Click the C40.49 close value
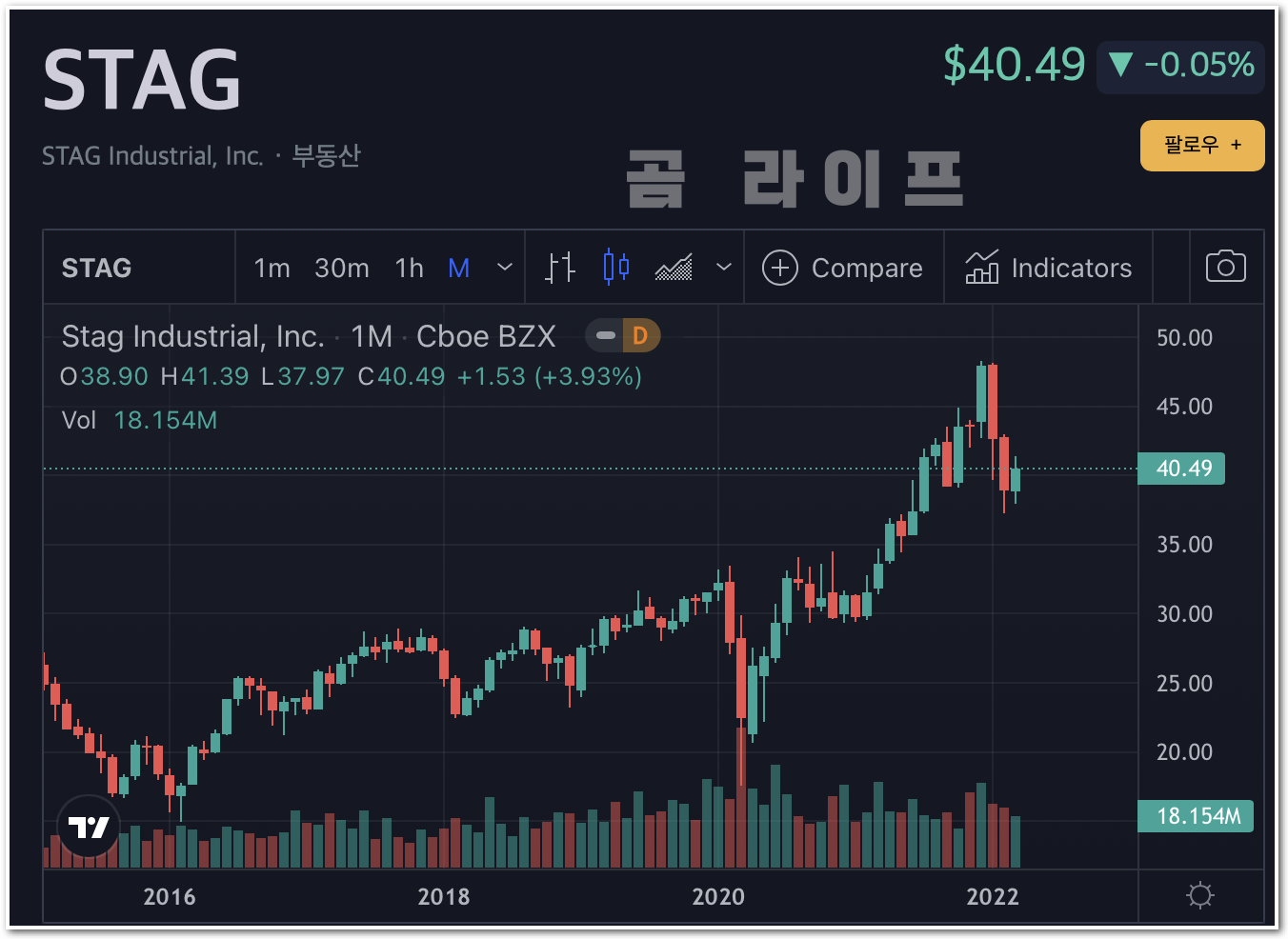This screenshot has height=939, width=1288. [x=402, y=377]
